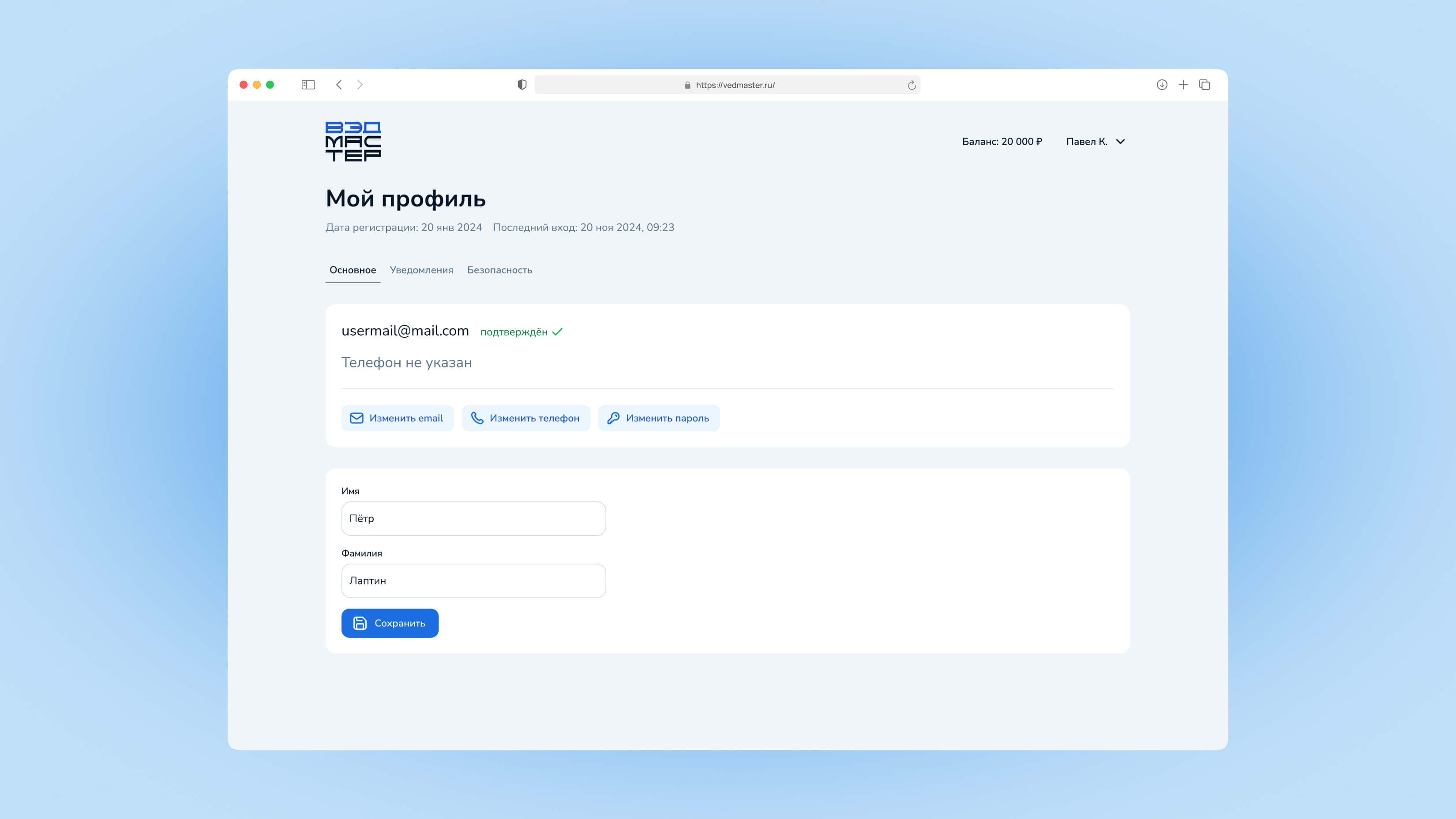Click Изменить телефон button
The image size is (1456, 819).
(525, 418)
